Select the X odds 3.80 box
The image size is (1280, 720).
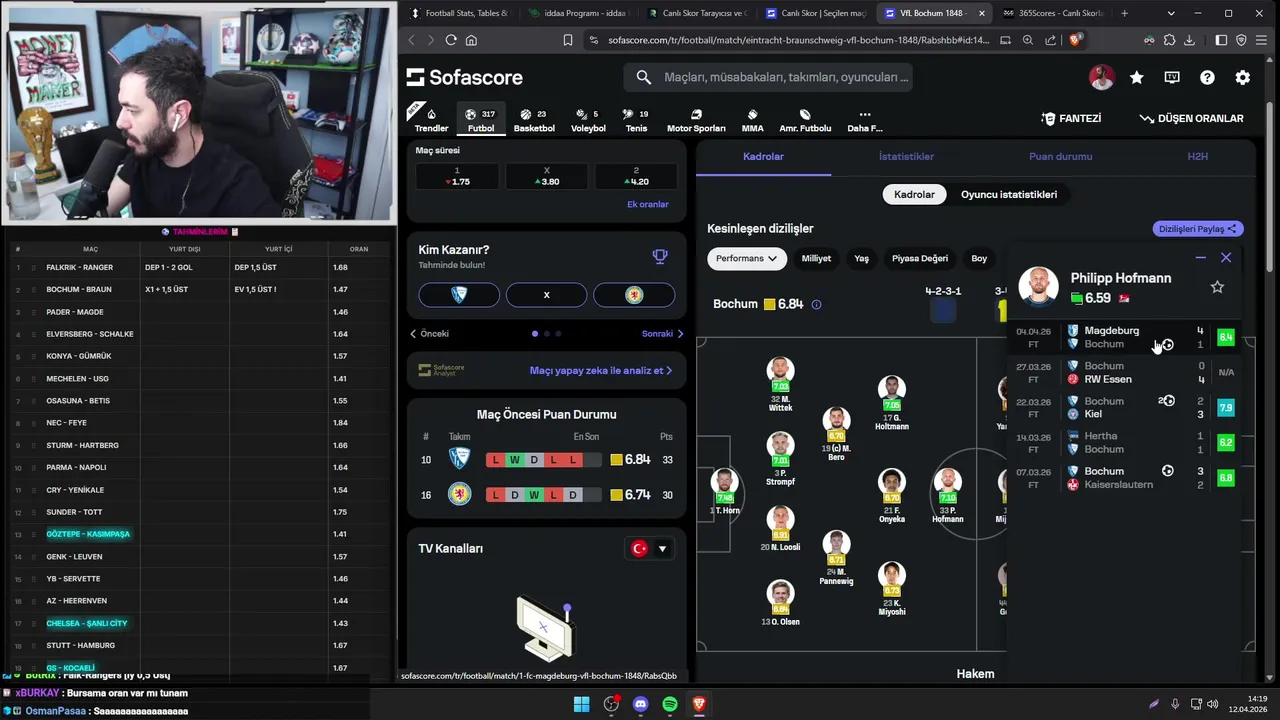[x=546, y=177]
